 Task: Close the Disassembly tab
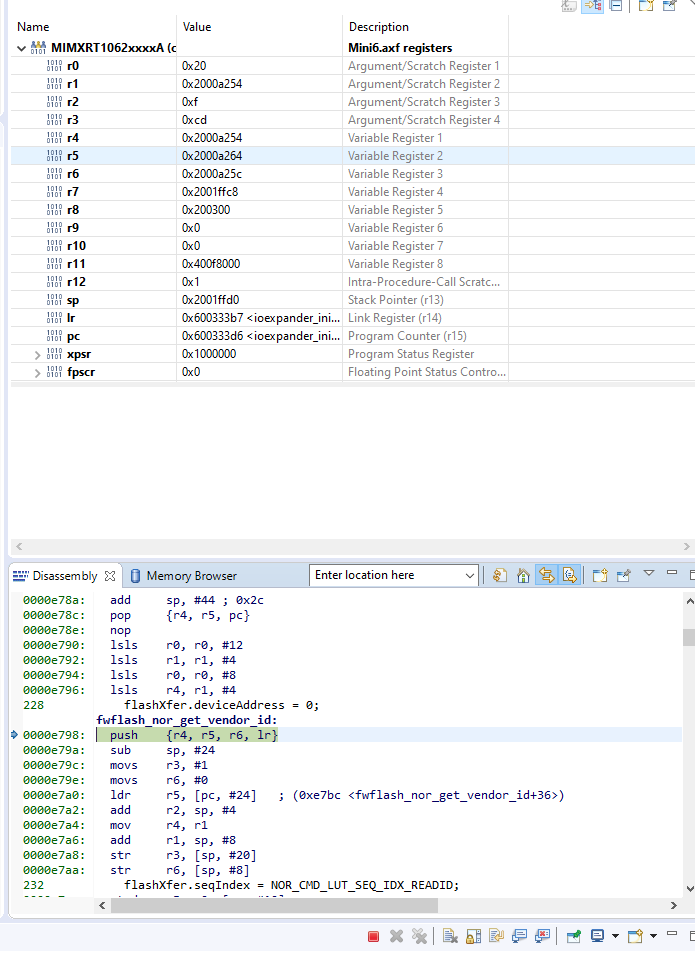coord(110,576)
